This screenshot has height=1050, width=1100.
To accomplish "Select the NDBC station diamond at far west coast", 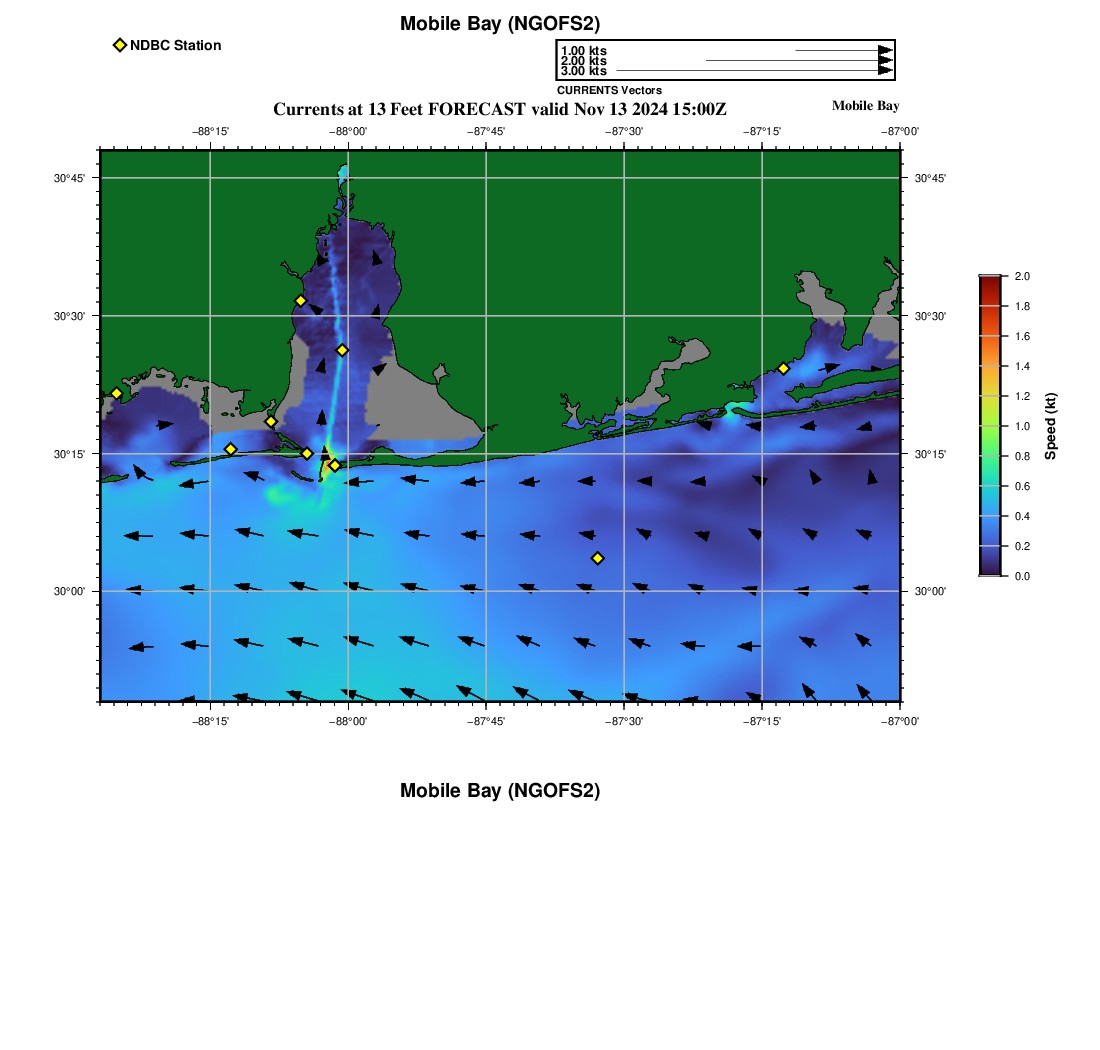I will tap(116, 393).
